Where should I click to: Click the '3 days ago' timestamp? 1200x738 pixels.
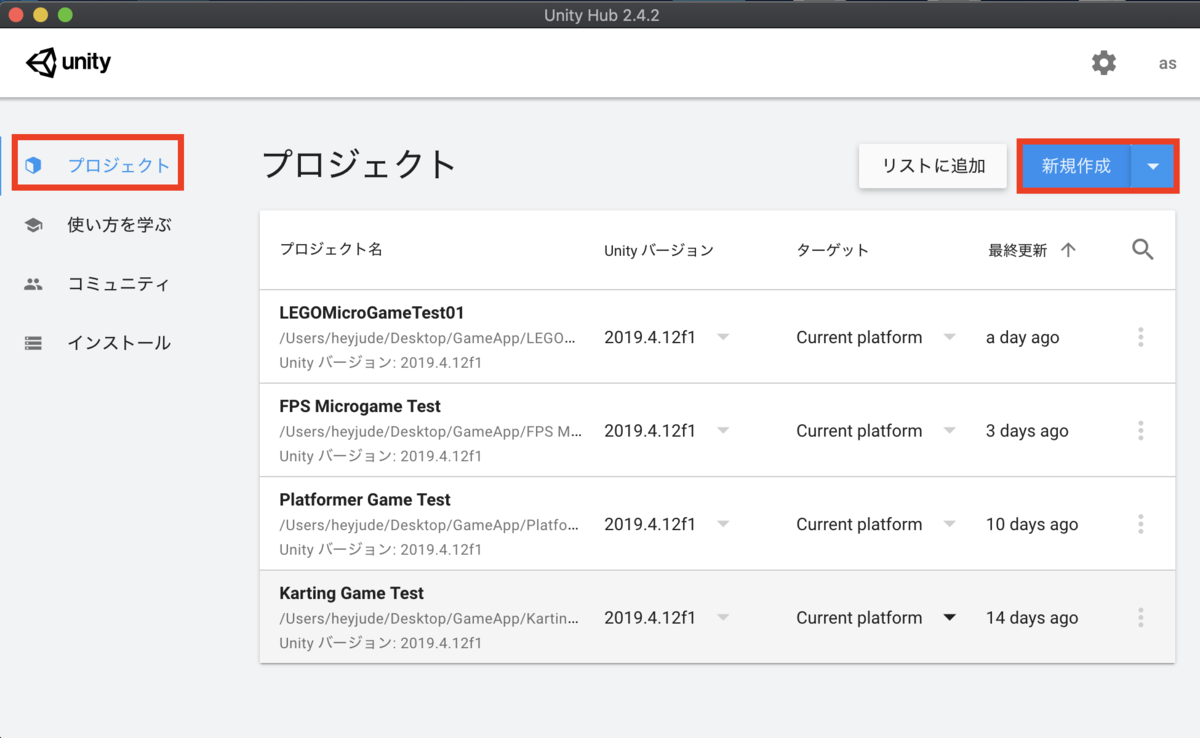coord(1027,431)
